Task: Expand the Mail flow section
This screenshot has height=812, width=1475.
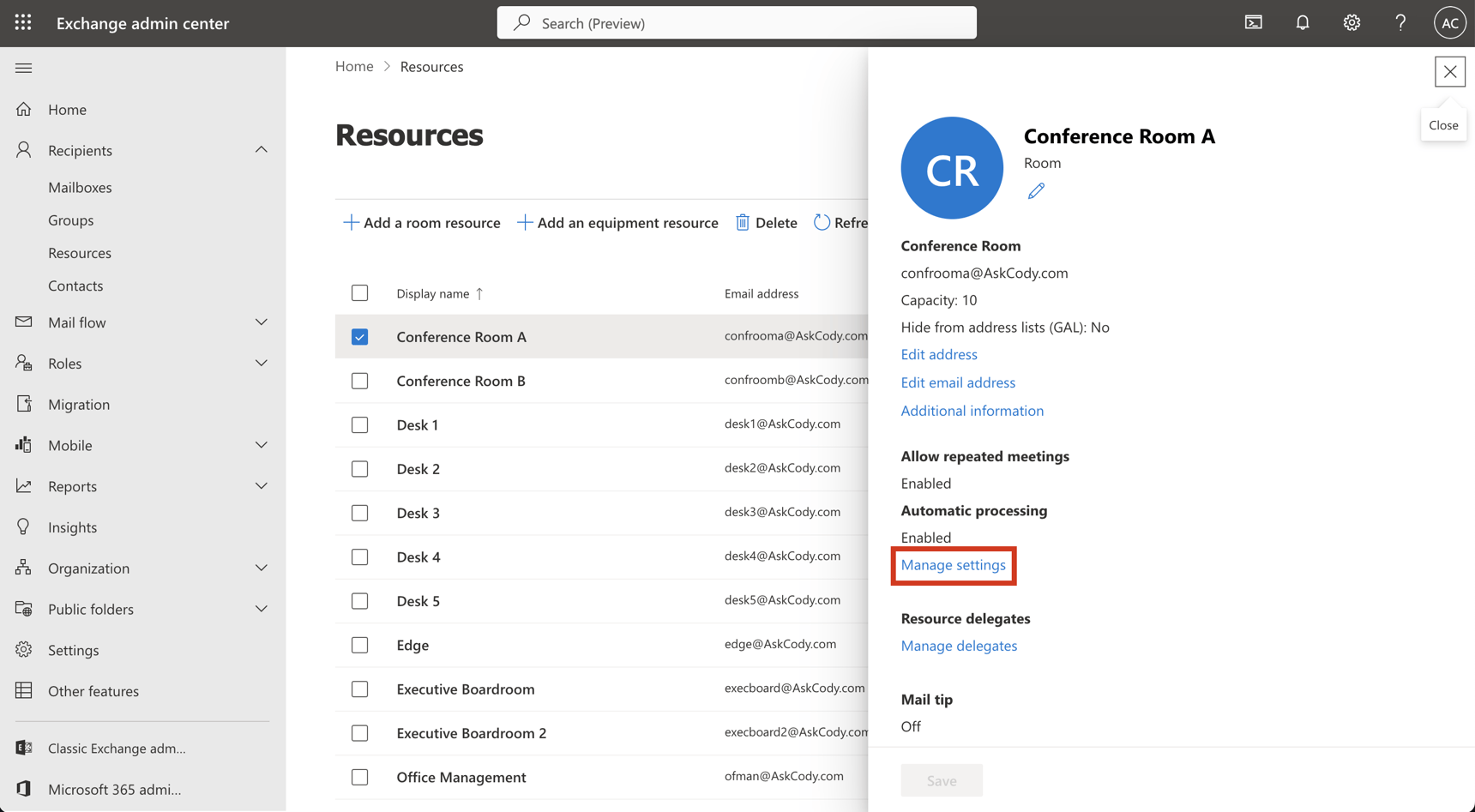Action: [x=262, y=322]
